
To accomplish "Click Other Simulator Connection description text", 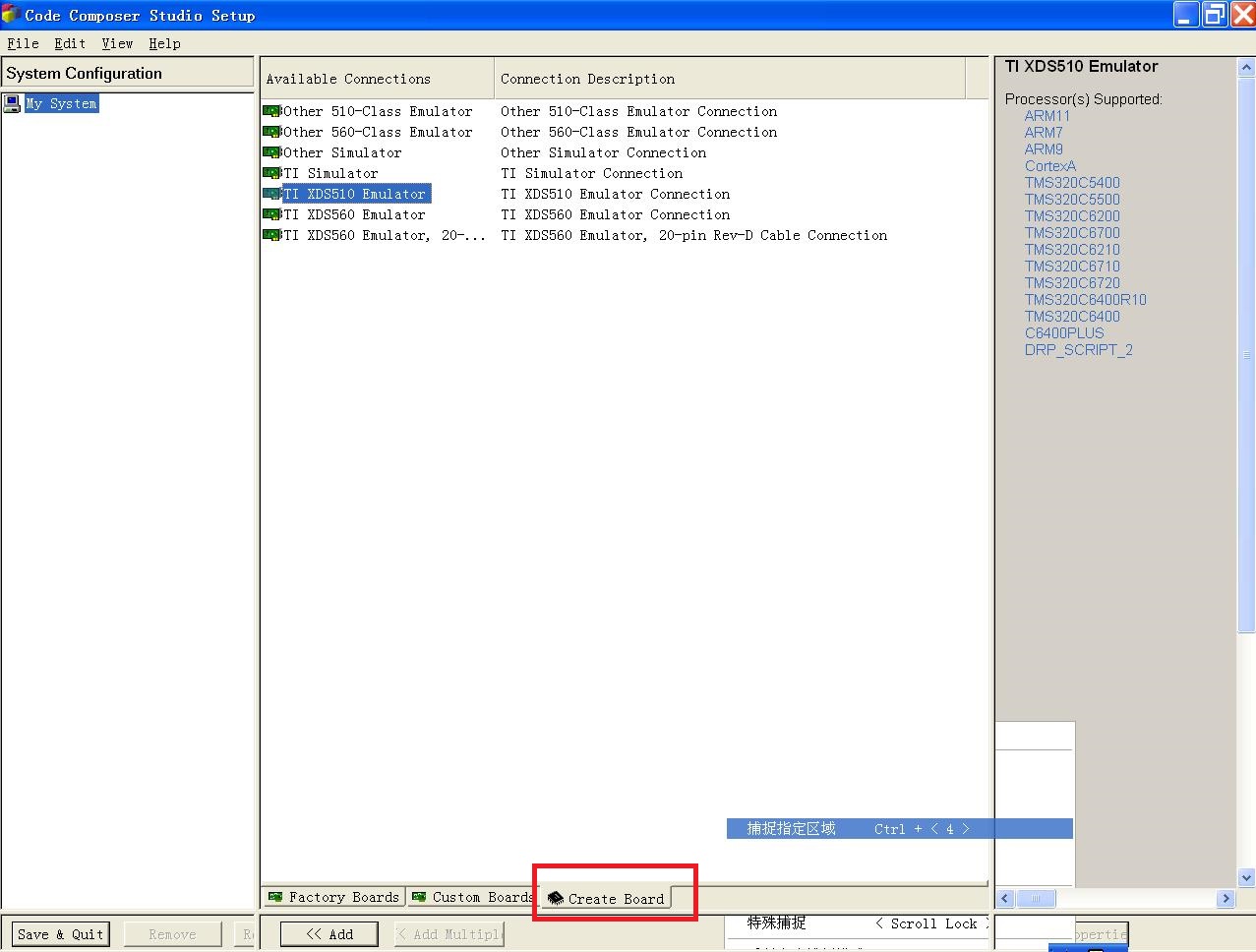I will pos(603,152).
